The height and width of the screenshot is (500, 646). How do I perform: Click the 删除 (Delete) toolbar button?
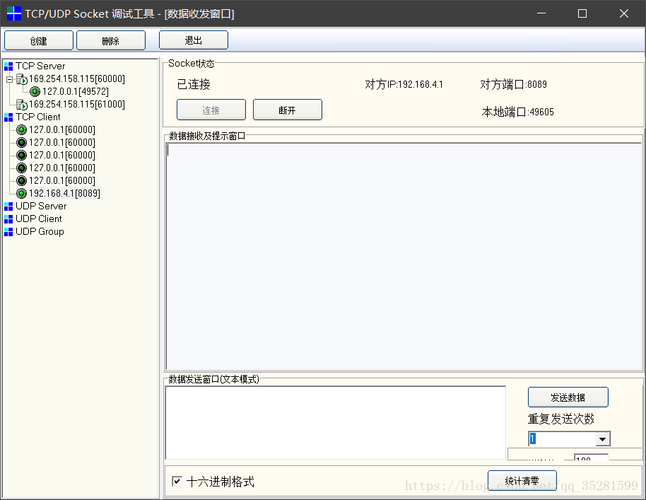point(111,40)
